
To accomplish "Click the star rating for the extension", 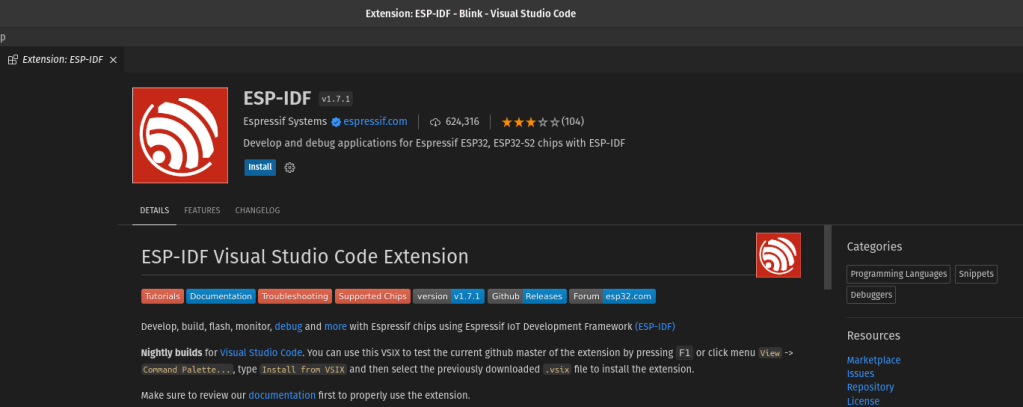I will (530, 122).
